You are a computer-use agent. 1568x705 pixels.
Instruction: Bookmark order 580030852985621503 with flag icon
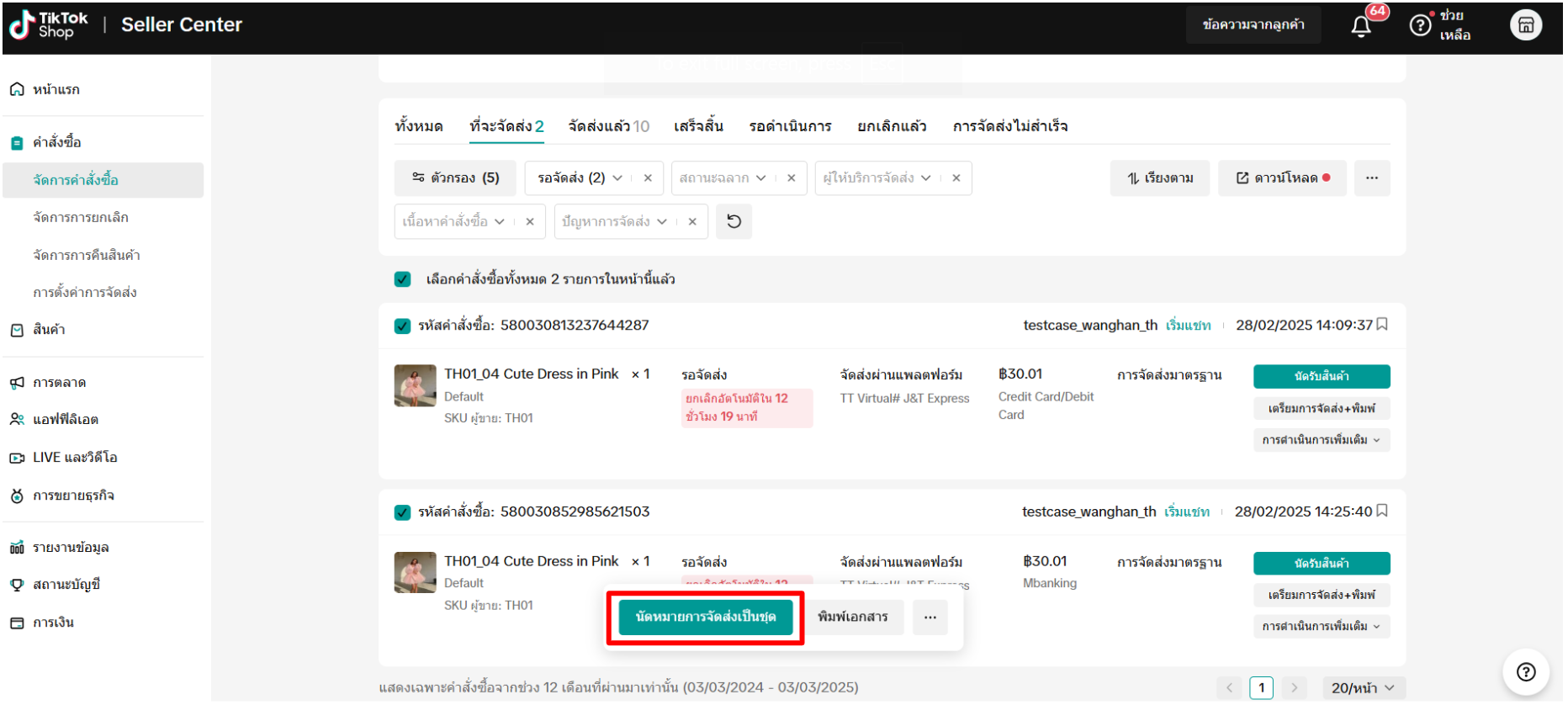pos(1382,512)
